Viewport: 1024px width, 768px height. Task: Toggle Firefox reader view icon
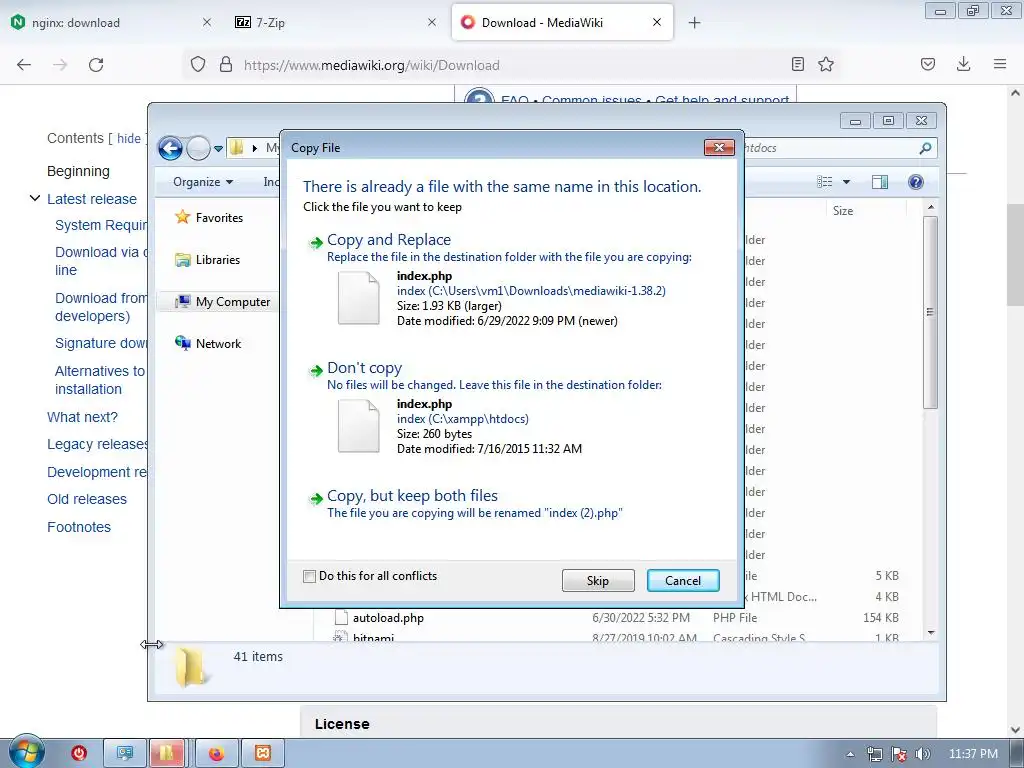click(x=797, y=64)
